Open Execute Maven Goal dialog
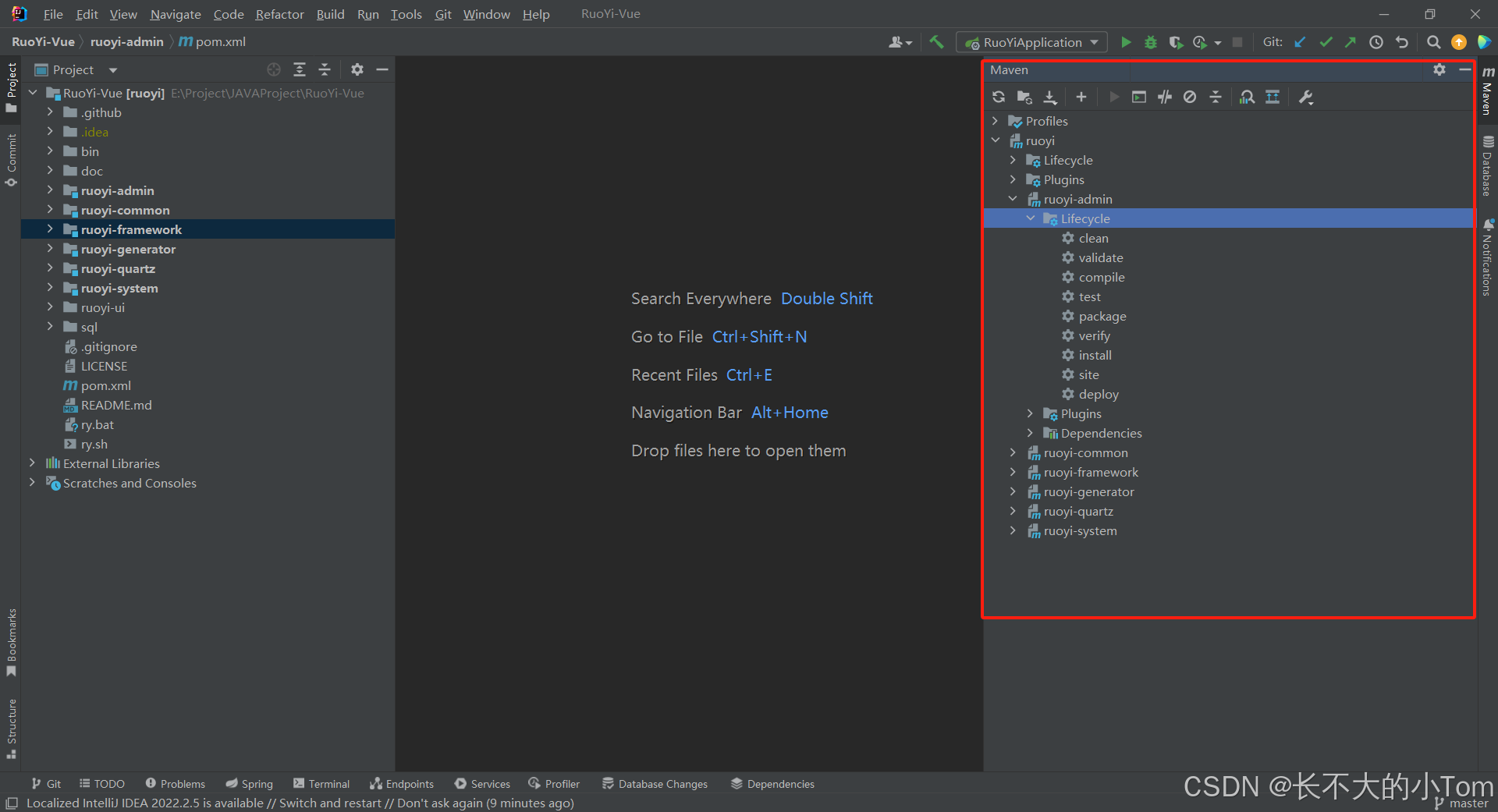Screen dimensions: 1498x812 [1139, 97]
